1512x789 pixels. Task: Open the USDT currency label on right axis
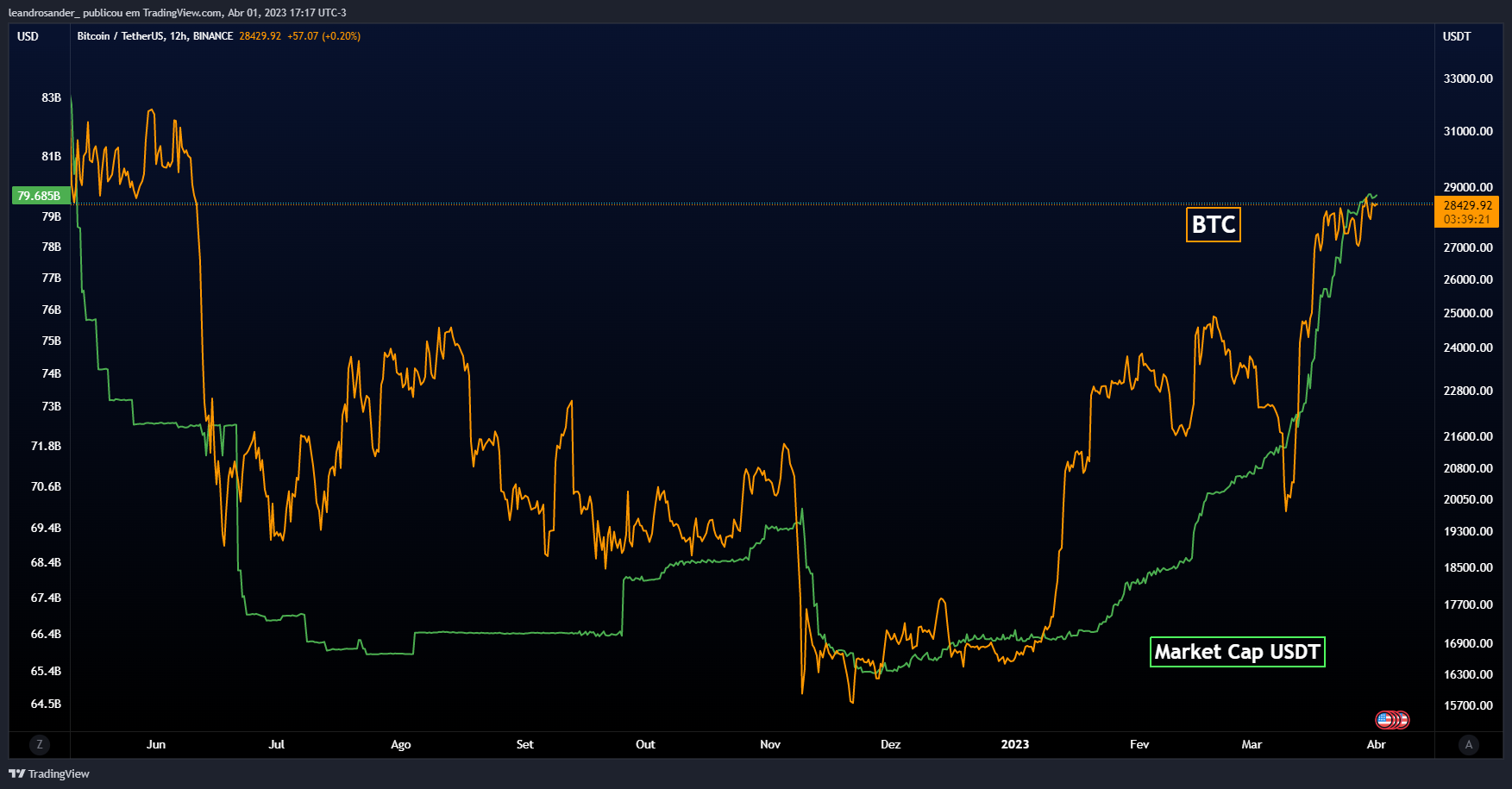point(1457,36)
